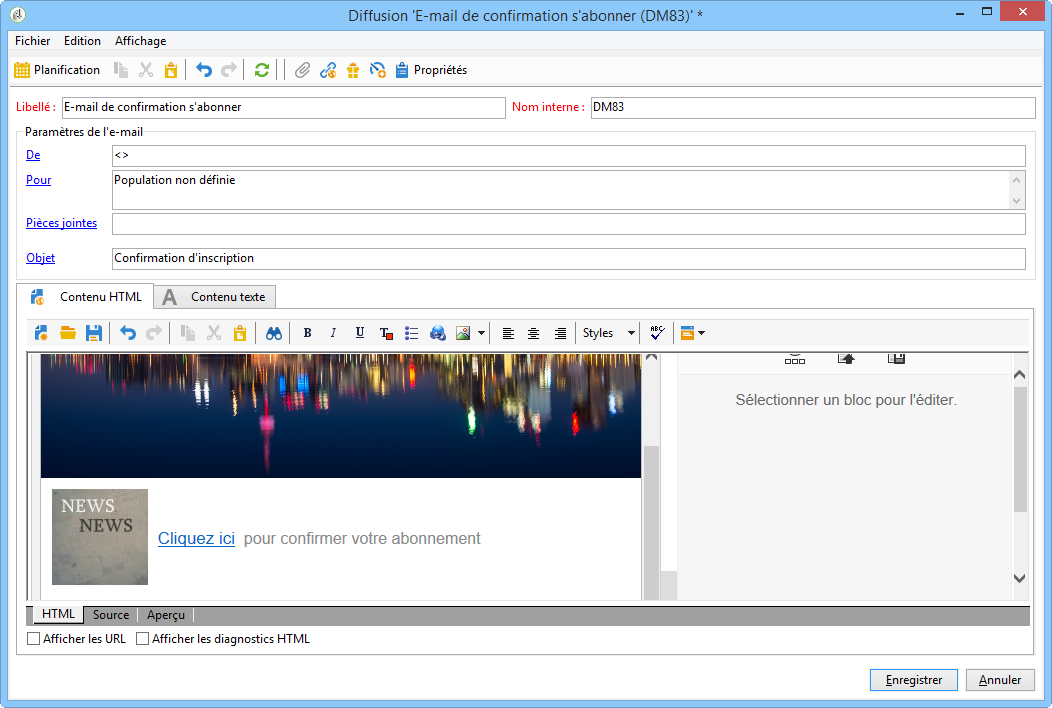Image resolution: width=1052 pixels, height=708 pixels.
Task: Click the save floppy icon in editor toolbar
Action: point(94,333)
